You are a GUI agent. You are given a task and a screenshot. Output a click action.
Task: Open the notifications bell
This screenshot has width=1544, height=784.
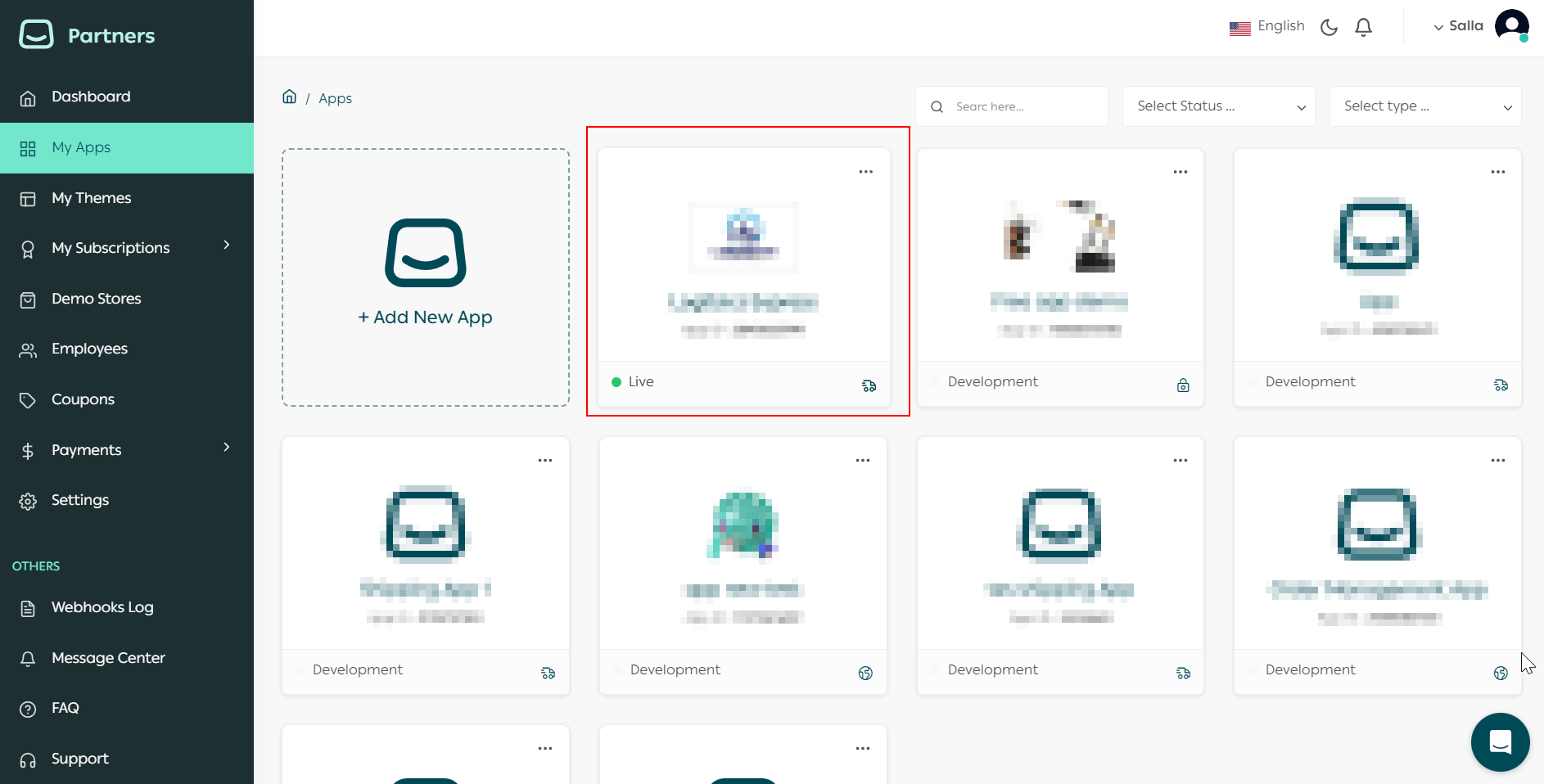tap(1363, 26)
